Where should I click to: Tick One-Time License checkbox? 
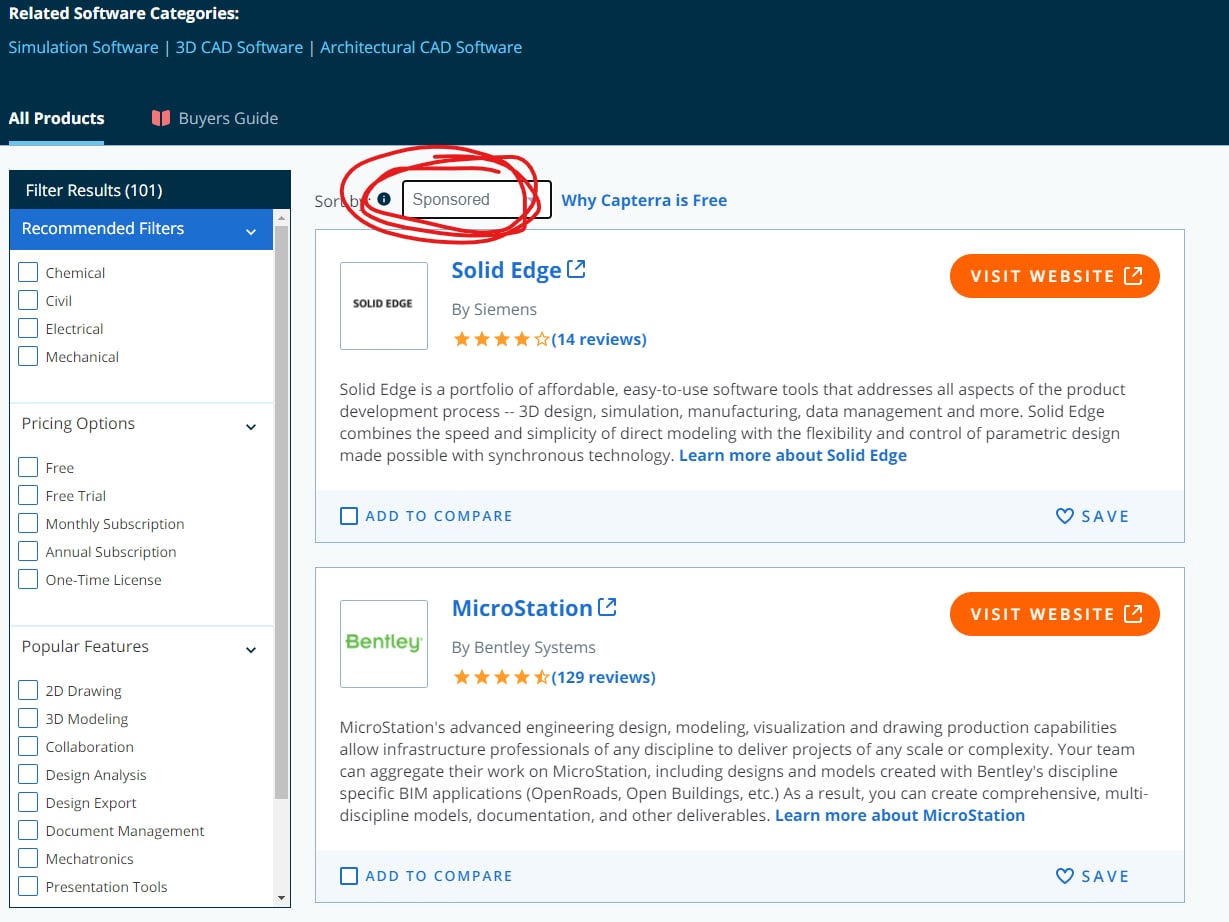click(x=28, y=579)
